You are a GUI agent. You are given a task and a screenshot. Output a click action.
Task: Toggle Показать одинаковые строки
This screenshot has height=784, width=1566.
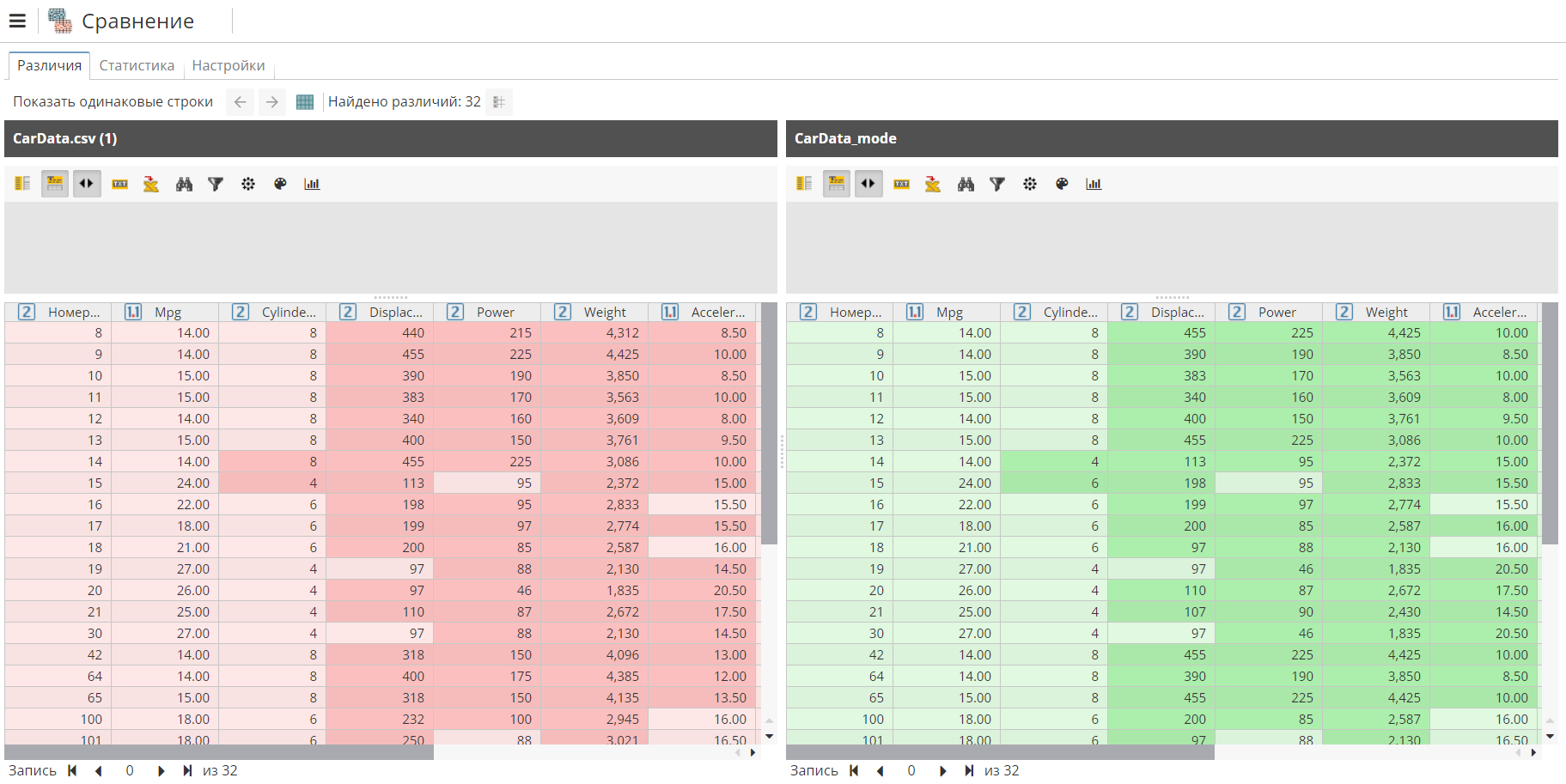pos(113,101)
